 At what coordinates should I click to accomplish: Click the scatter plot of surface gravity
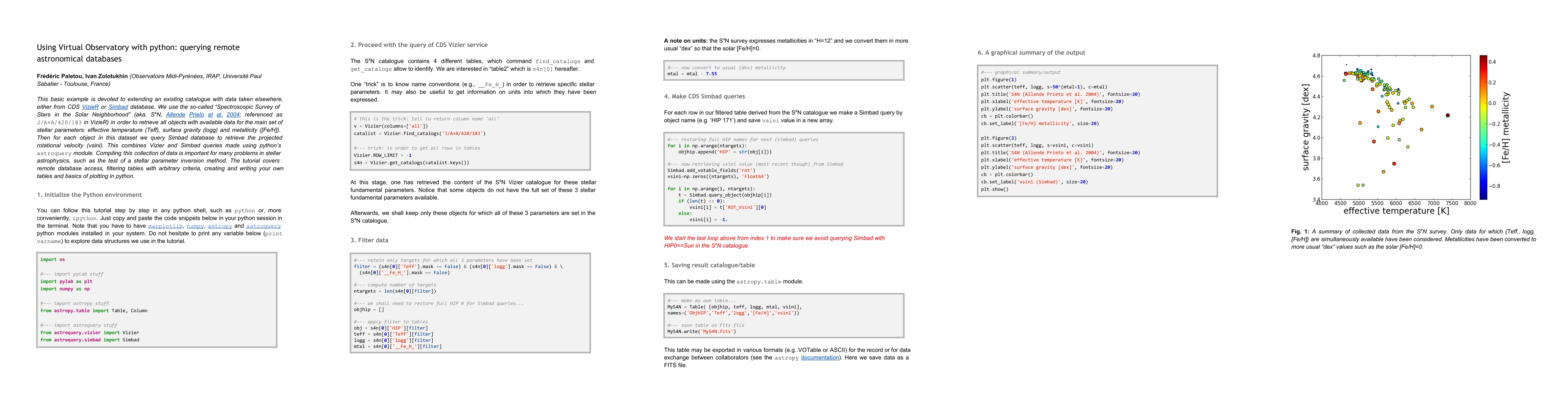coord(1396,128)
